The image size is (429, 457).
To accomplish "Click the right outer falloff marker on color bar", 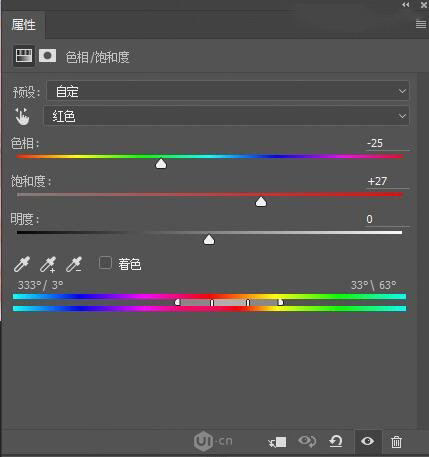I will click(x=281, y=302).
